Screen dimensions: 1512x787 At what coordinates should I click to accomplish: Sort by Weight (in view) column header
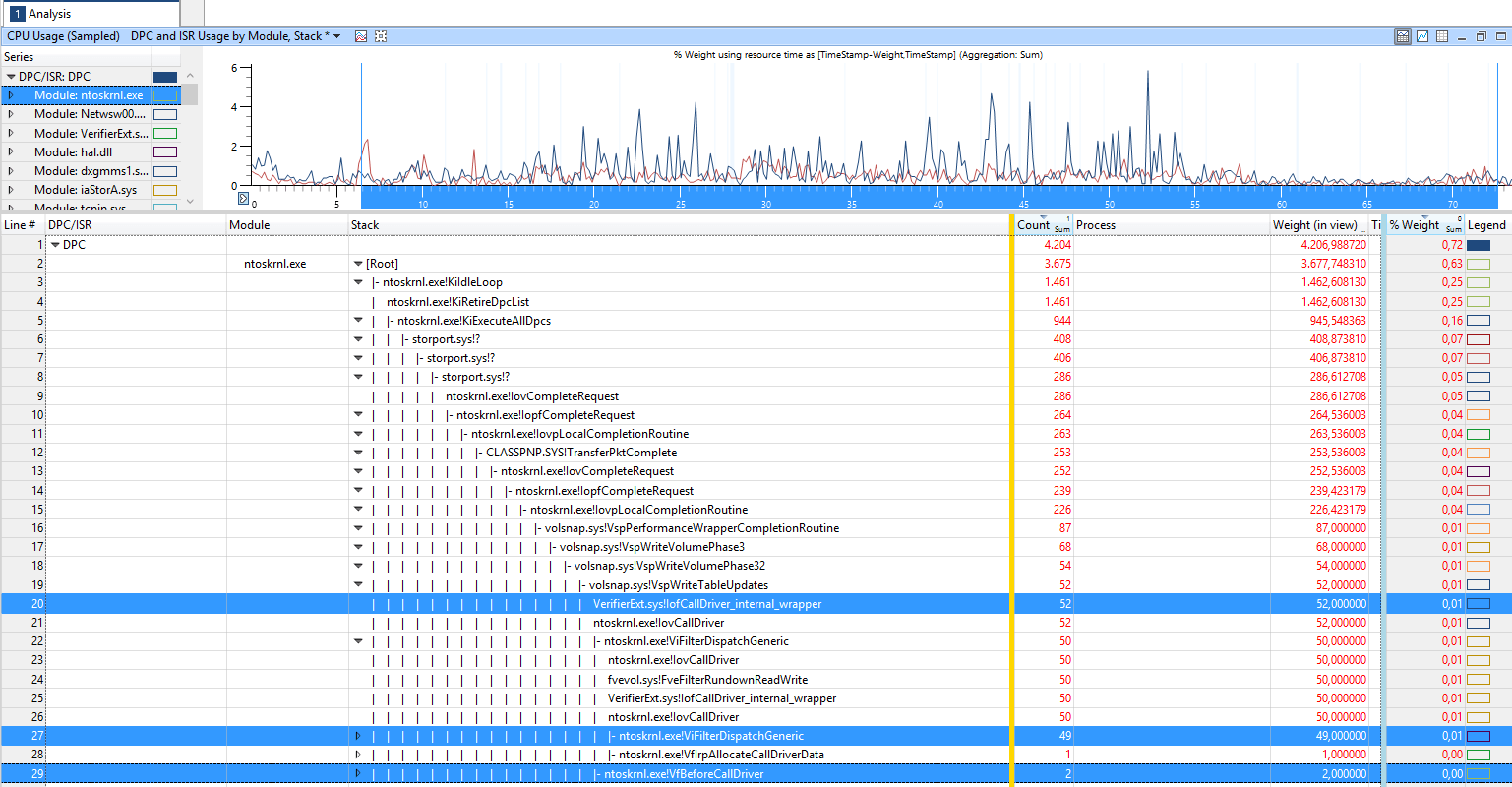[1319, 225]
